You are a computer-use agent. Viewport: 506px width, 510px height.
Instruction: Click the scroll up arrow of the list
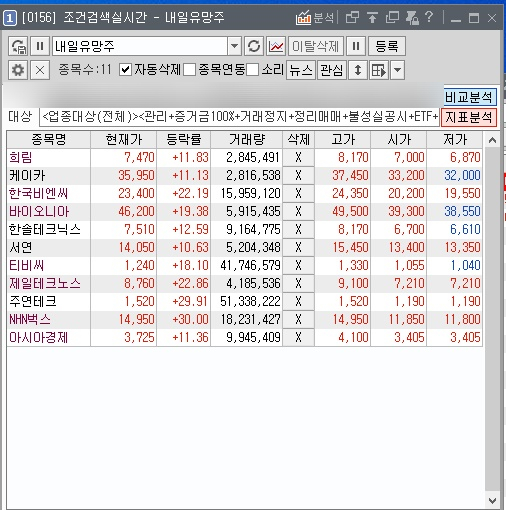coord(492,140)
